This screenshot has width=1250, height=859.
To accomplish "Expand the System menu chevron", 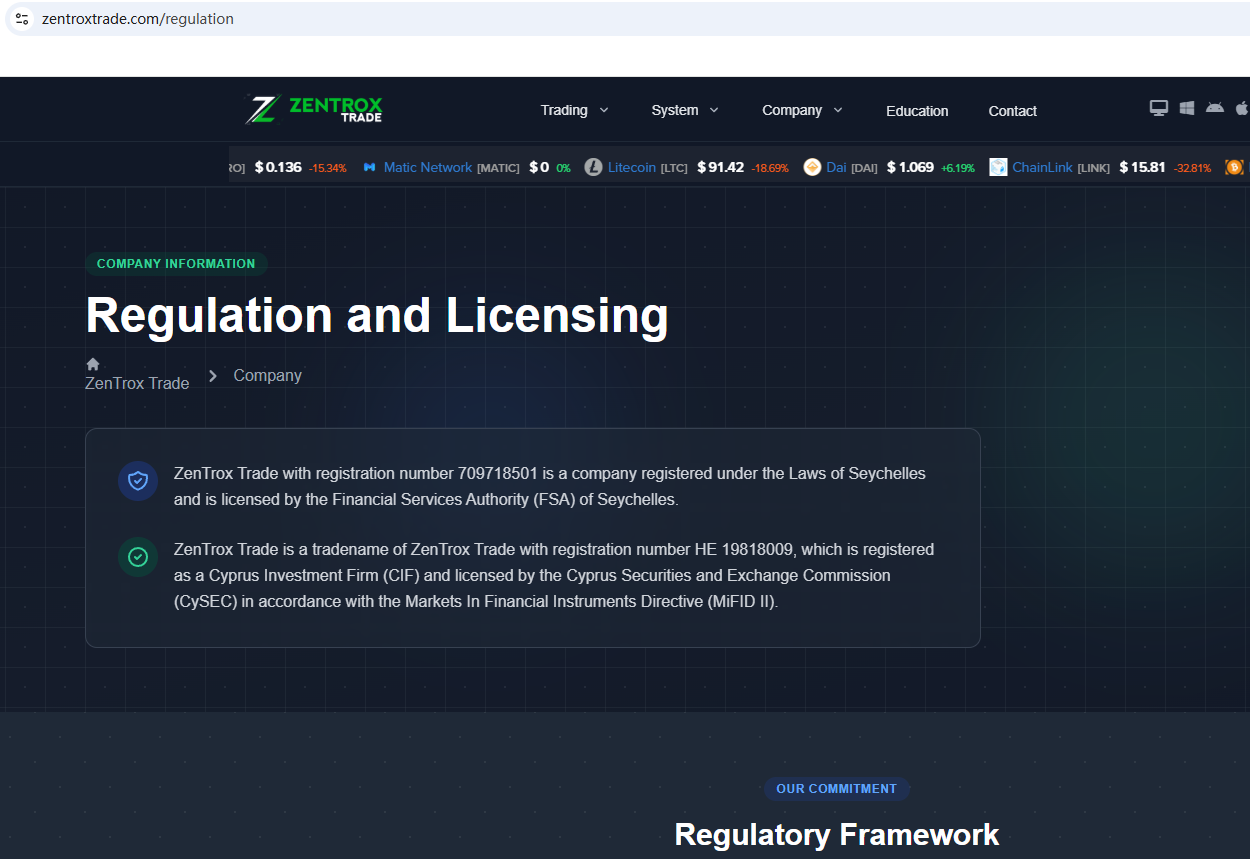I will pos(714,110).
